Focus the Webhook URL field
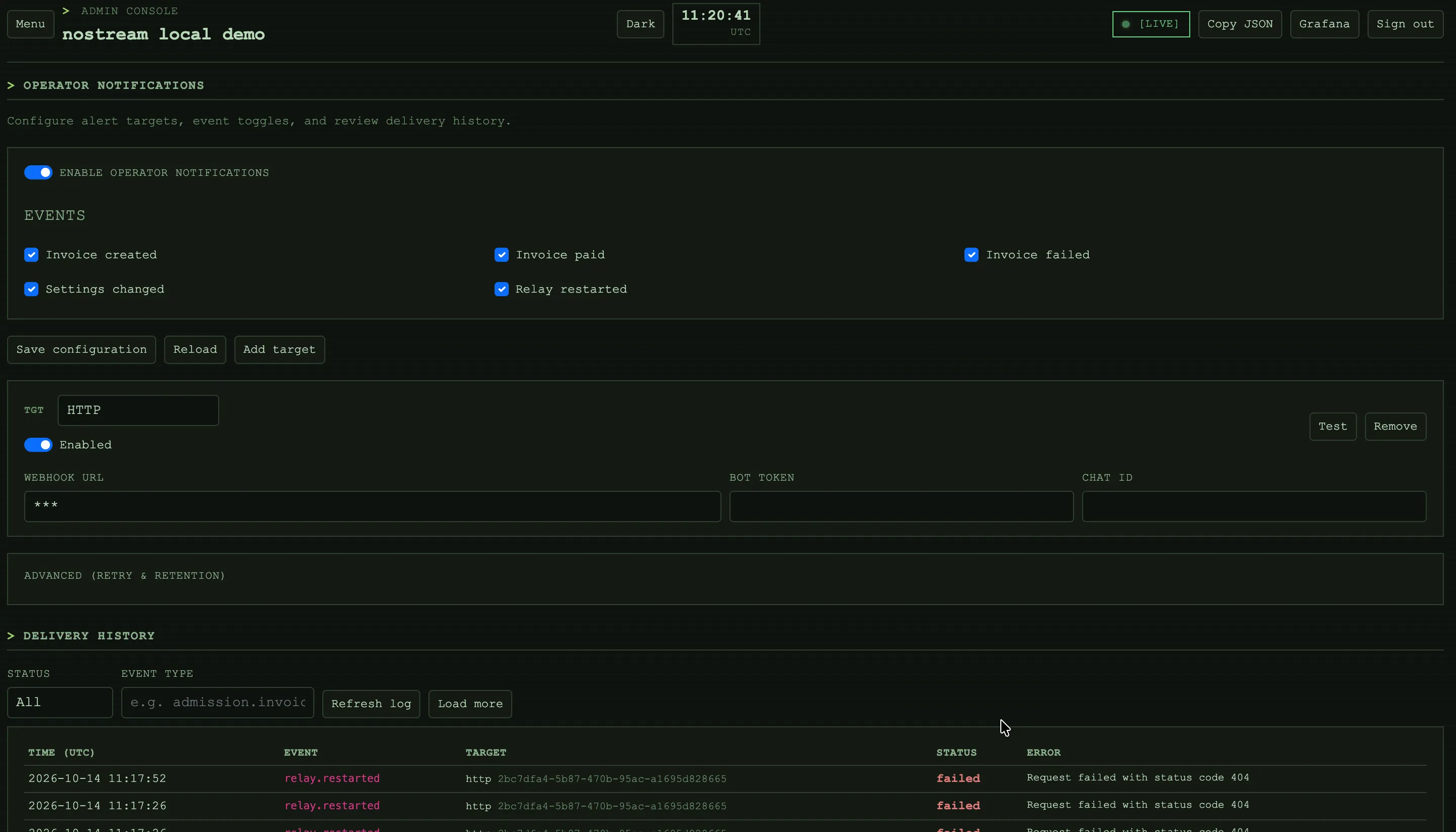 click(x=372, y=506)
